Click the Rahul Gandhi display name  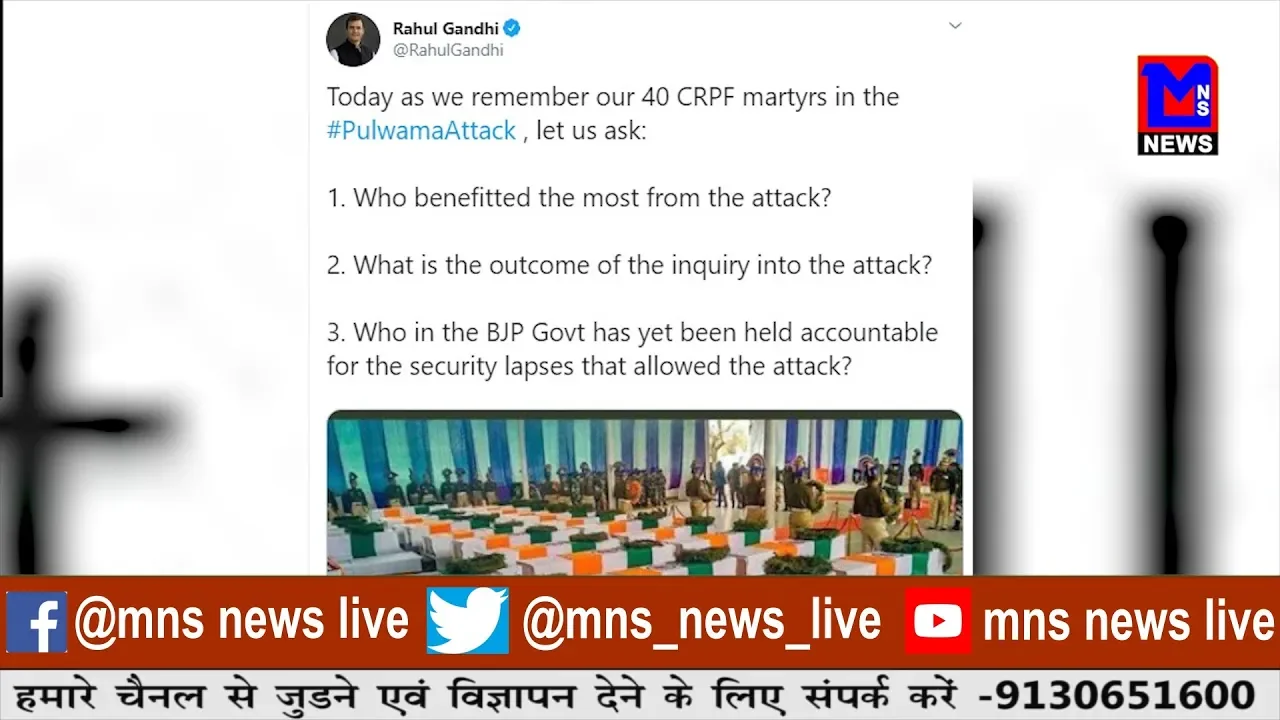click(x=446, y=28)
